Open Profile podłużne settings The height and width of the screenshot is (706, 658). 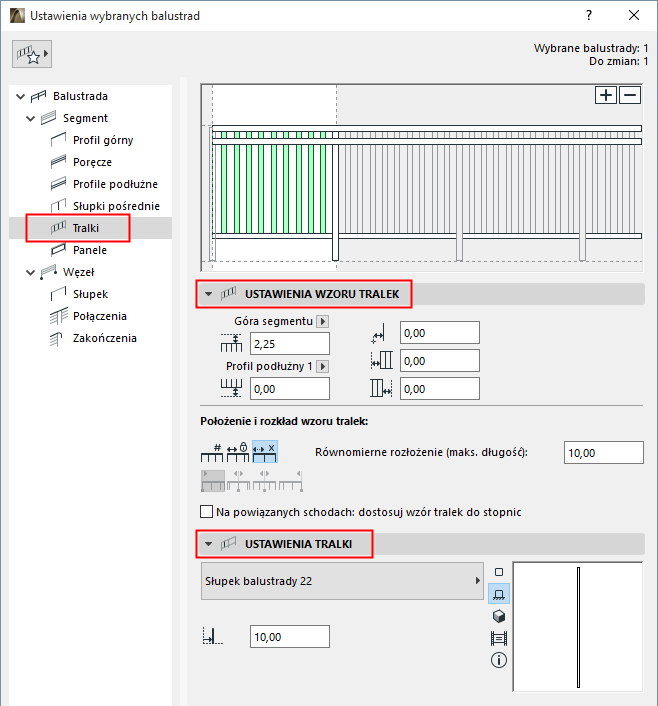(x=115, y=184)
